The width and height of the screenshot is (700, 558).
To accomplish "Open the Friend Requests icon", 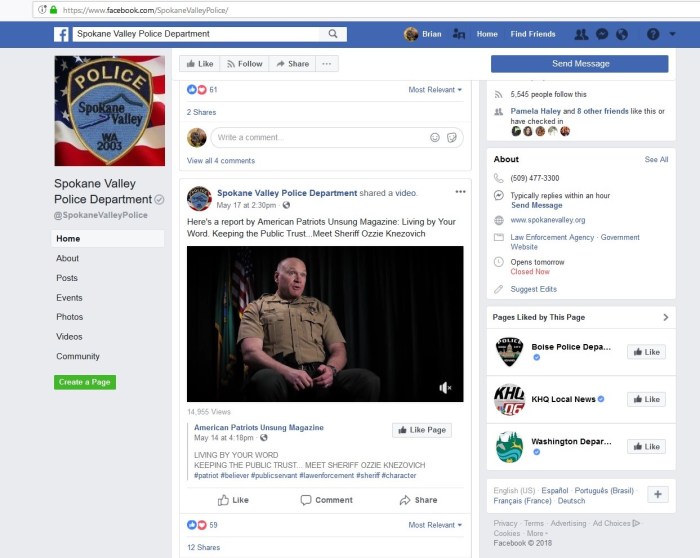I will [x=581, y=34].
